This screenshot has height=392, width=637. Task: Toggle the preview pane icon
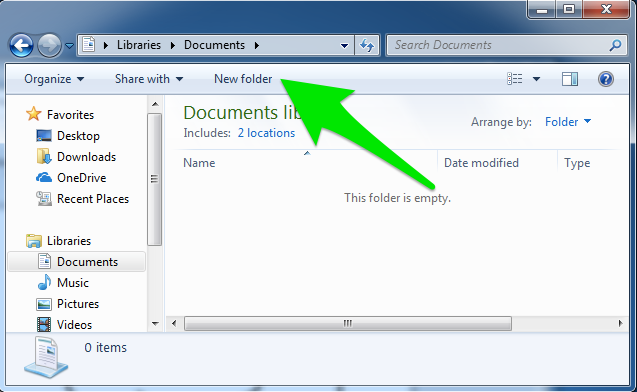(x=570, y=79)
